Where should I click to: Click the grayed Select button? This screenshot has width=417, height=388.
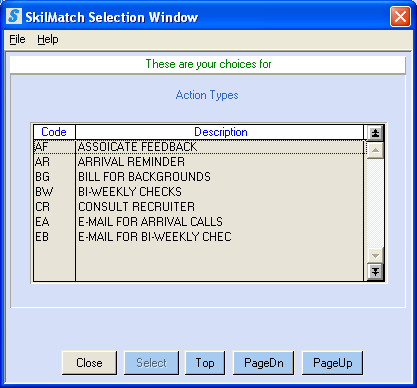pyautogui.click(x=151, y=363)
